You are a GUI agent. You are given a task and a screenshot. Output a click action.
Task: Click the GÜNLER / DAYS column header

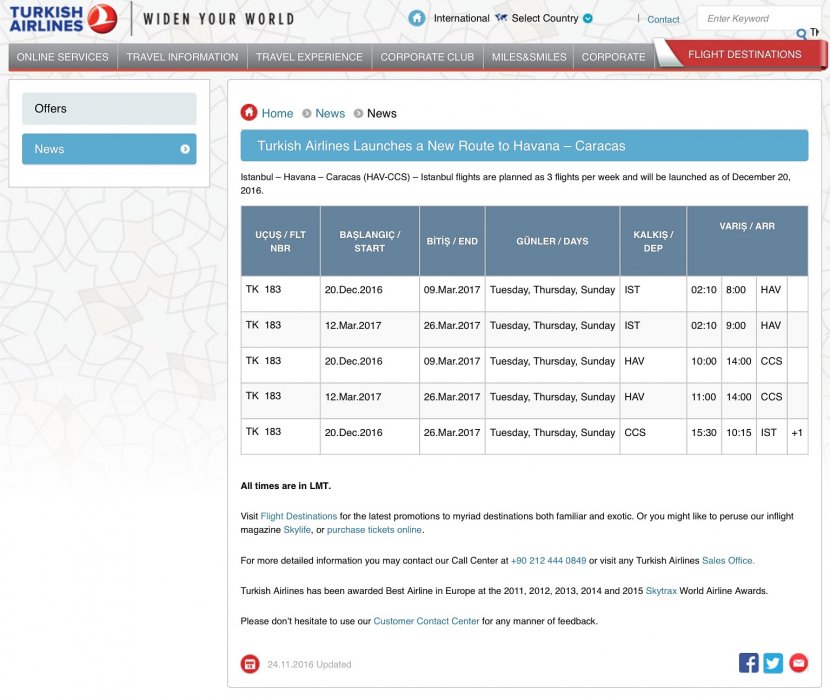pos(552,241)
